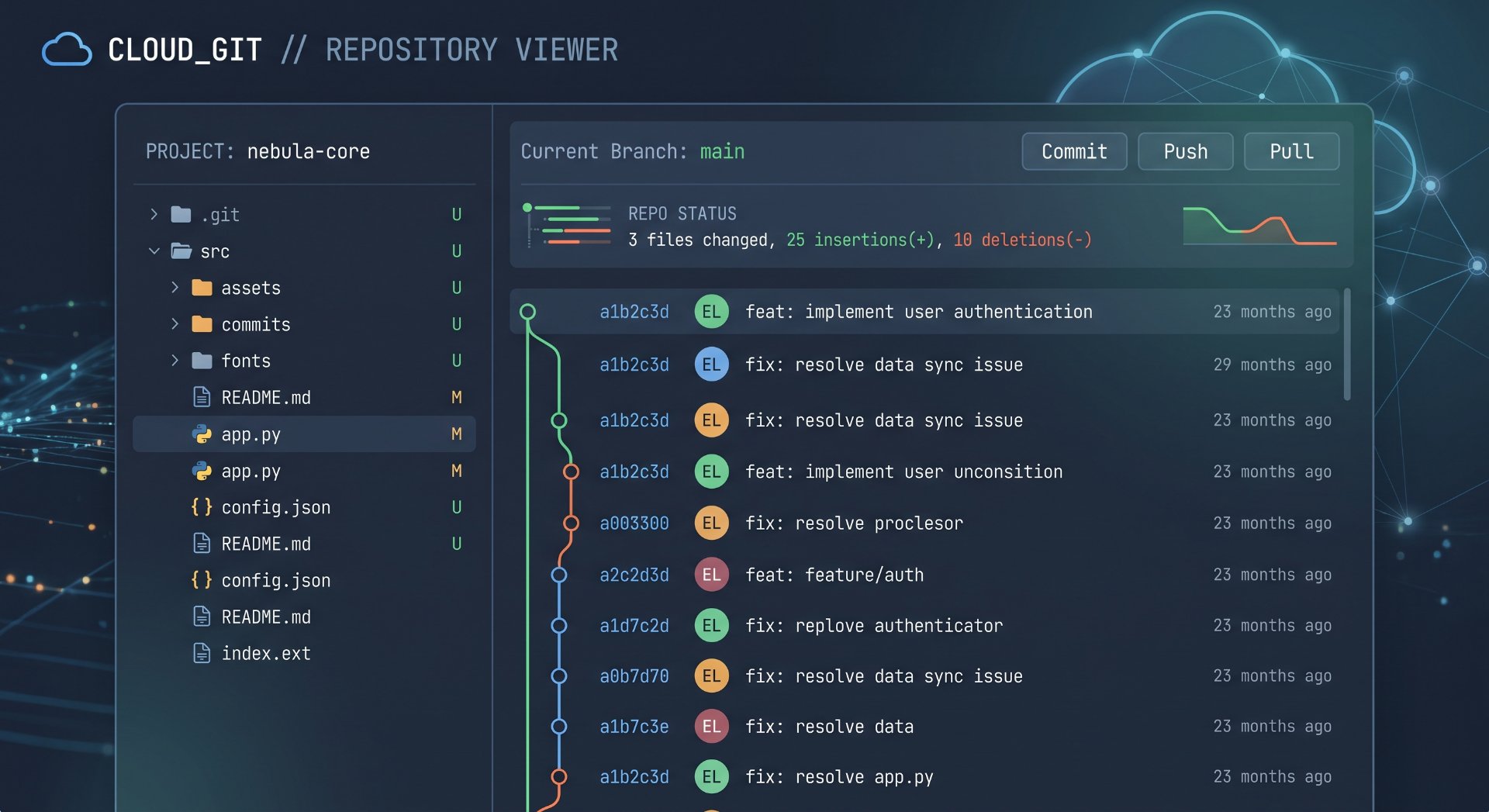Click commit hash a1b7c3e
The height and width of the screenshot is (812, 1489).
coord(634,726)
